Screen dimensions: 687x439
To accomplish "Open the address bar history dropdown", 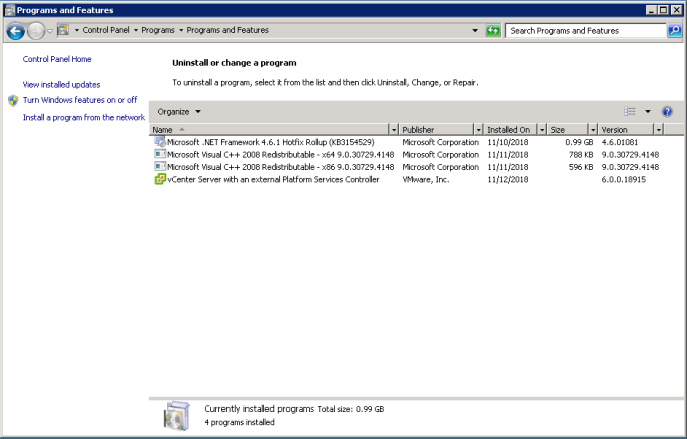I will [x=475, y=31].
